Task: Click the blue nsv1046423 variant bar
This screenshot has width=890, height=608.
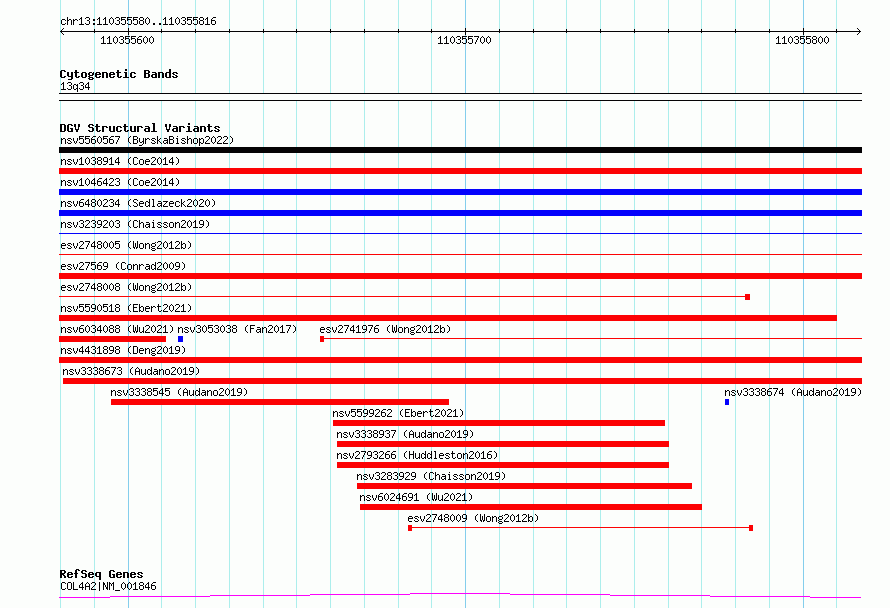Action: tap(460, 192)
